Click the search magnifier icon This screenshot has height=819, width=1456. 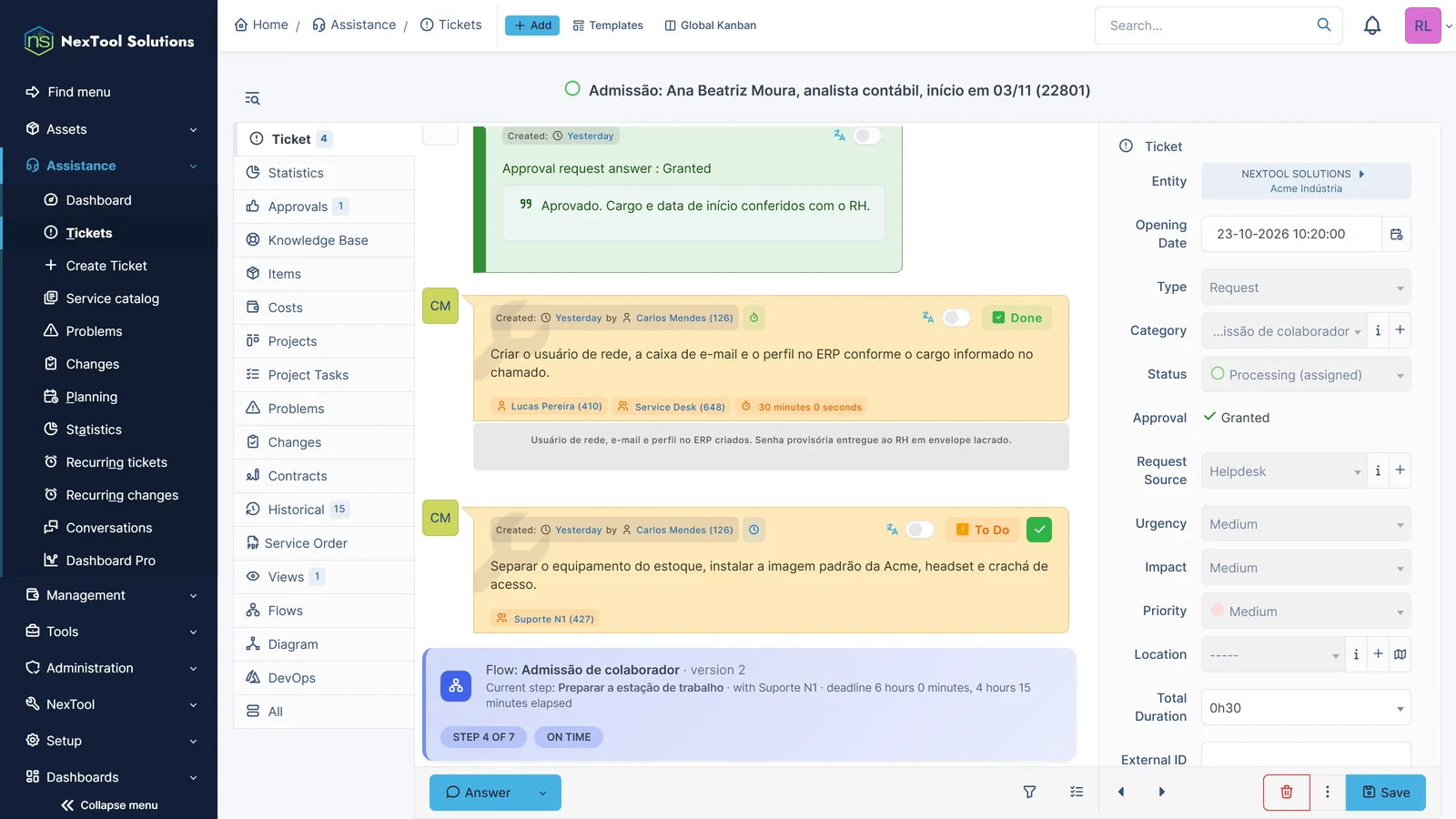(x=1324, y=25)
